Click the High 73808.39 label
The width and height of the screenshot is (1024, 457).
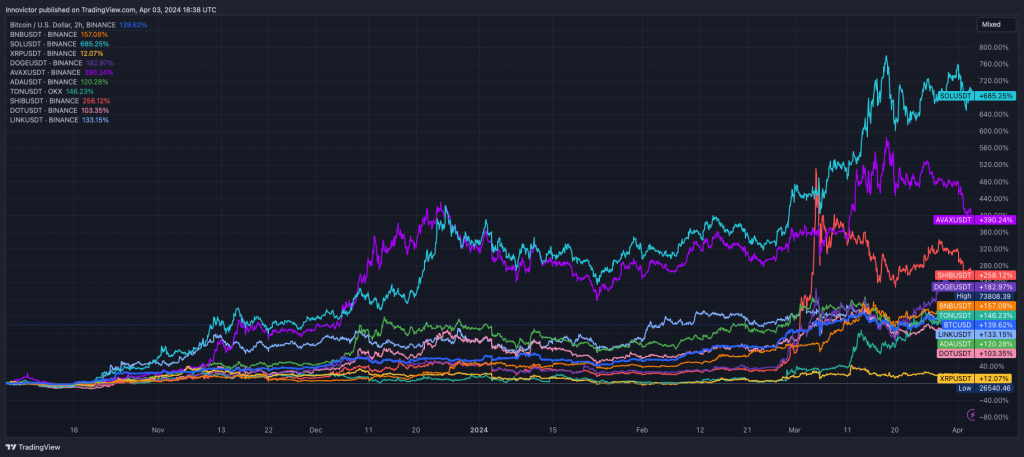[983, 296]
